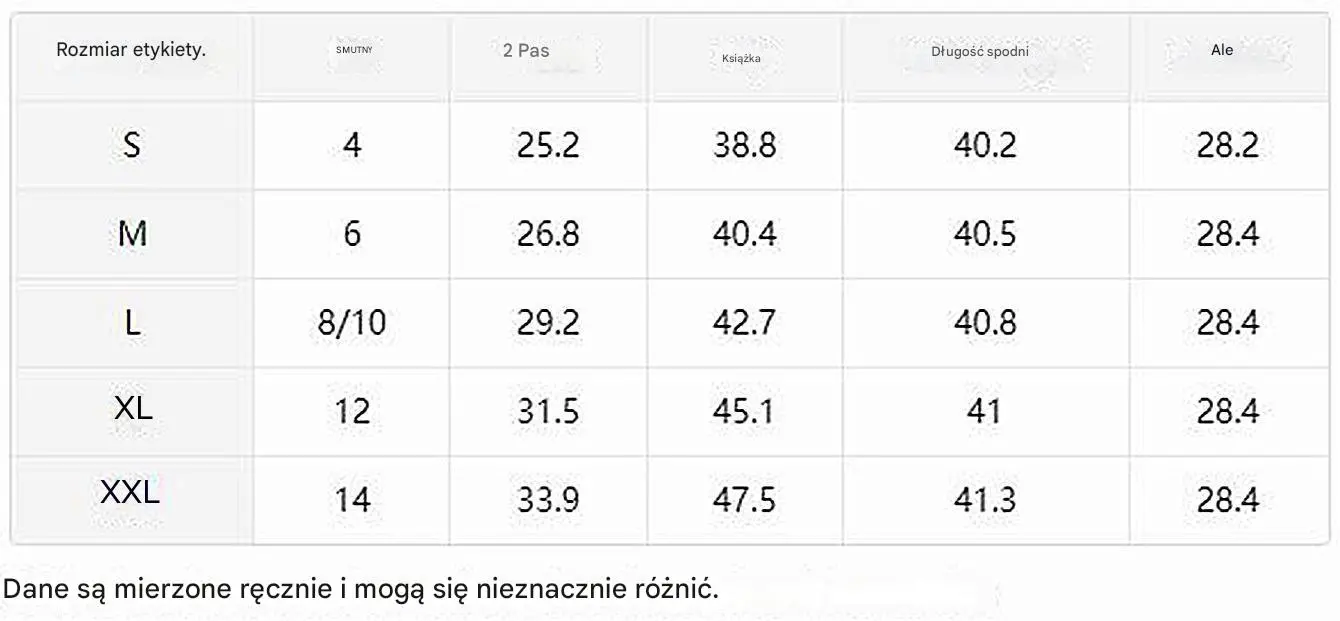The width and height of the screenshot is (1340, 621).
Task: Click the 31.5 value in XL row
Action: tap(548, 411)
